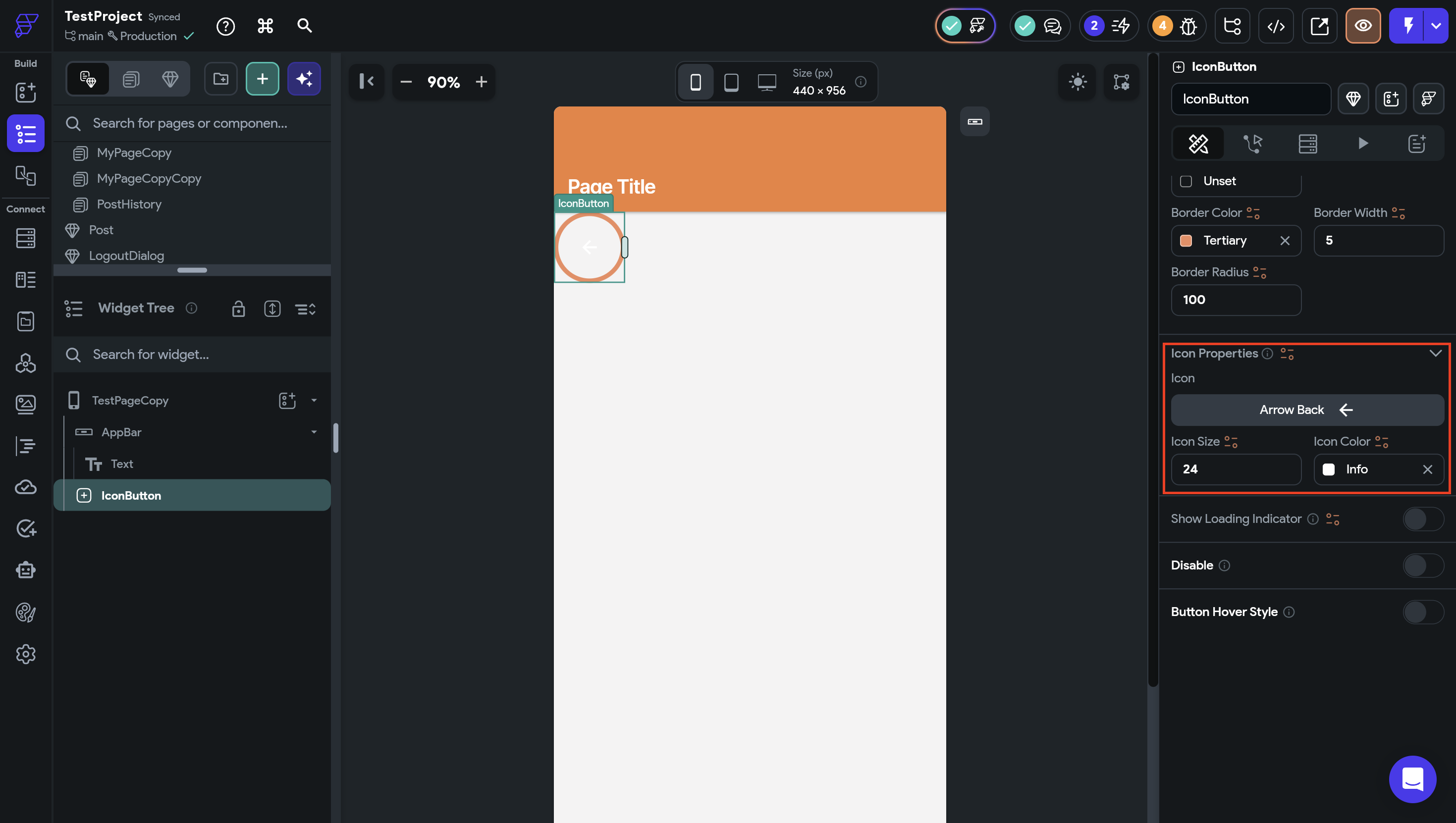
Task: Open preview mode eye icon
Action: click(1363, 26)
